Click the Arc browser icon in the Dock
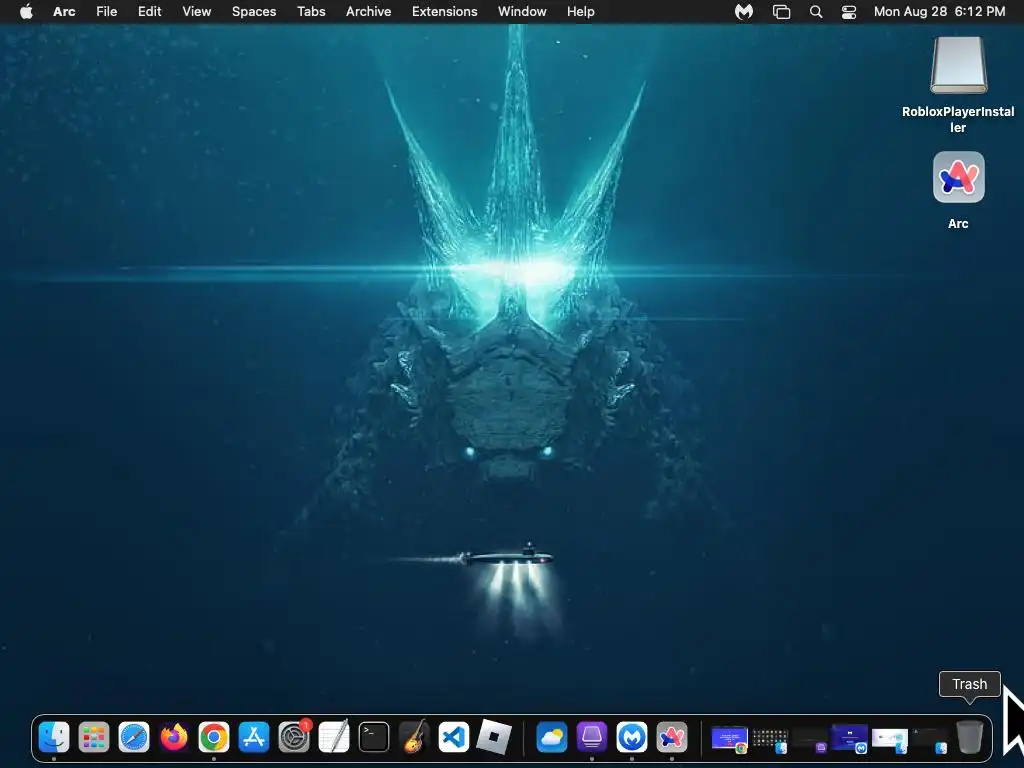The height and width of the screenshot is (768, 1024). pyautogui.click(x=672, y=737)
